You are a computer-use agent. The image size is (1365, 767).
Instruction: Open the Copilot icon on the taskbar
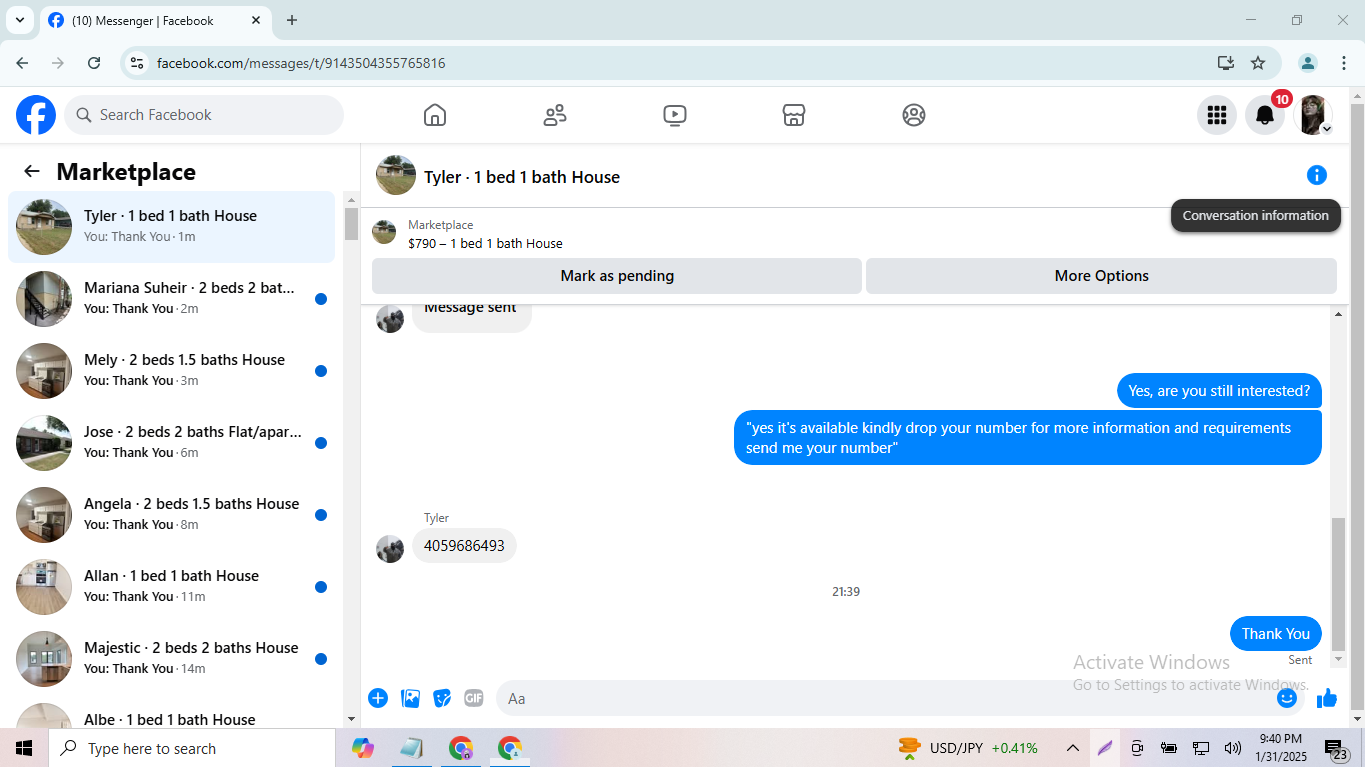click(x=362, y=748)
